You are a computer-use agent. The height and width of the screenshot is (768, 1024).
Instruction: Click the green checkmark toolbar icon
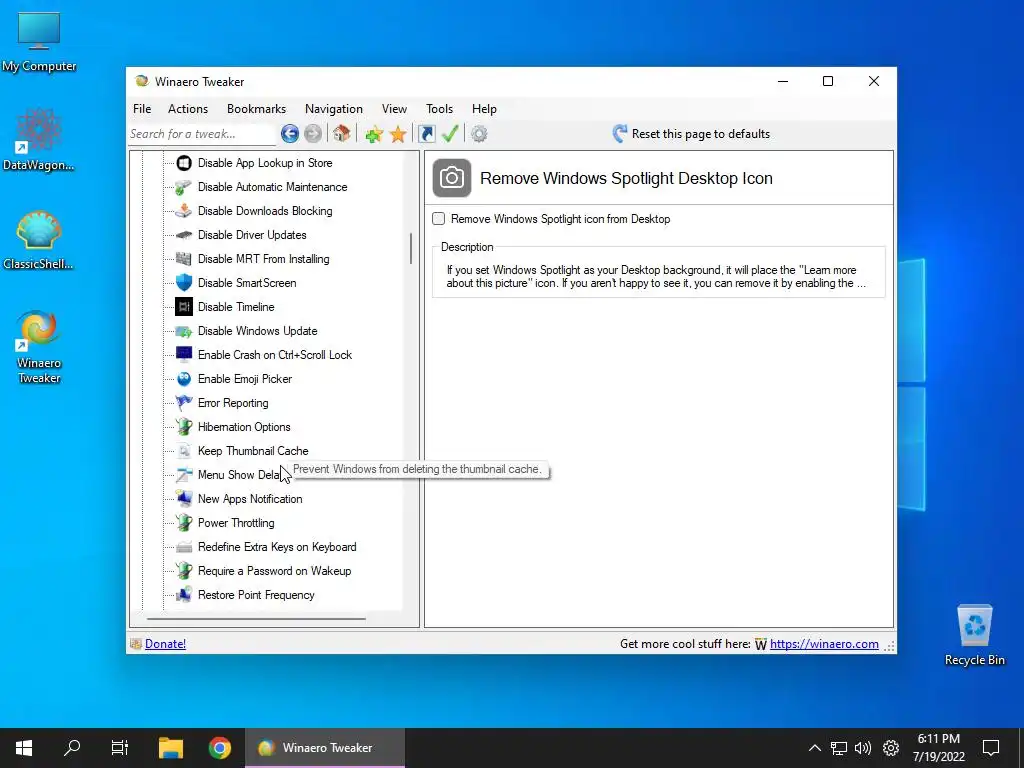450,134
